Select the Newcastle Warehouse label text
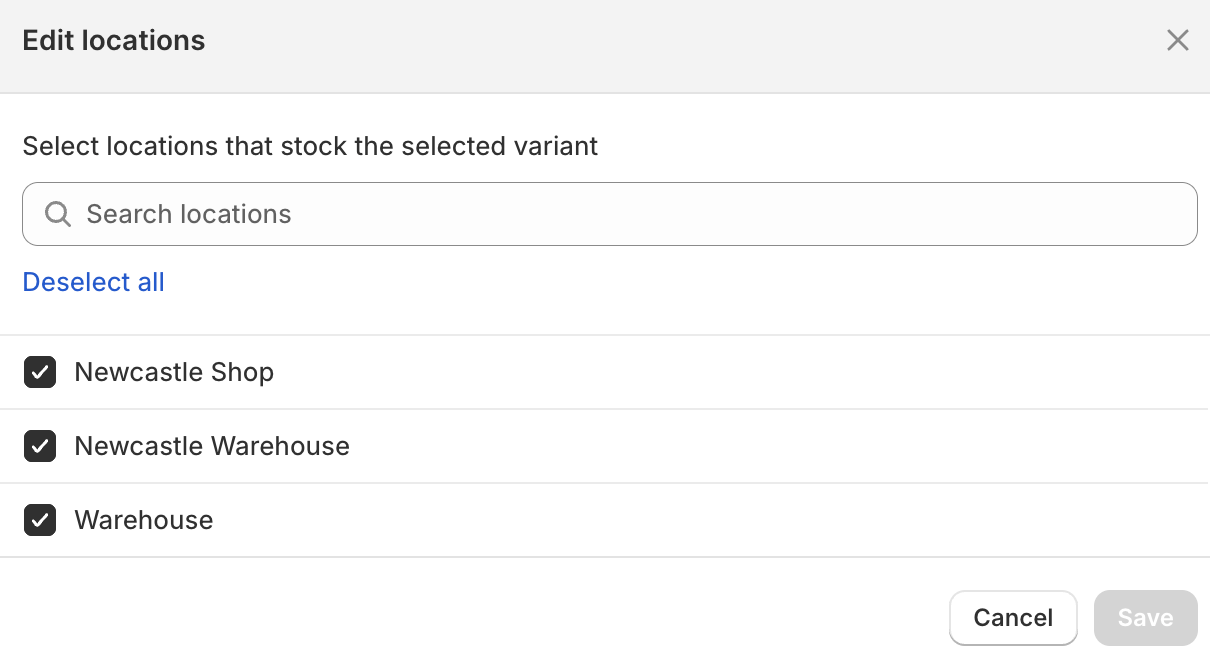 [212, 446]
